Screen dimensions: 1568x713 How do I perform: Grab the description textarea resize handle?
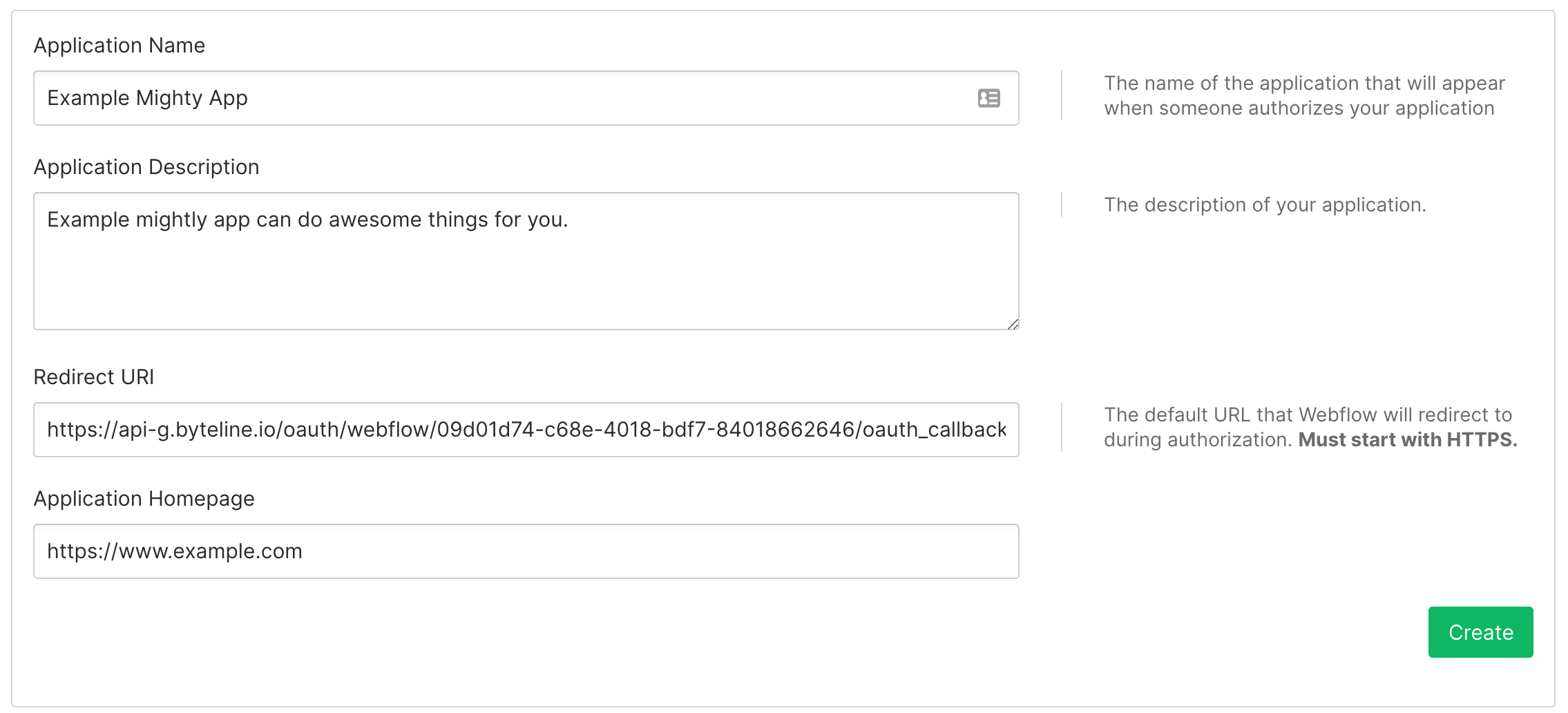pyautogui.click(x=1013, y=324)
